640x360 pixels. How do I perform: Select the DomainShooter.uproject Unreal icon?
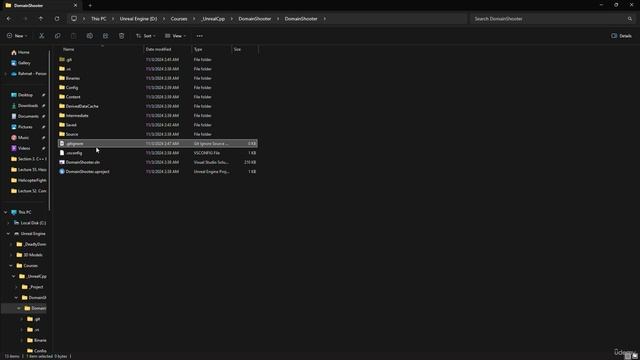click(x=62, y=172)
